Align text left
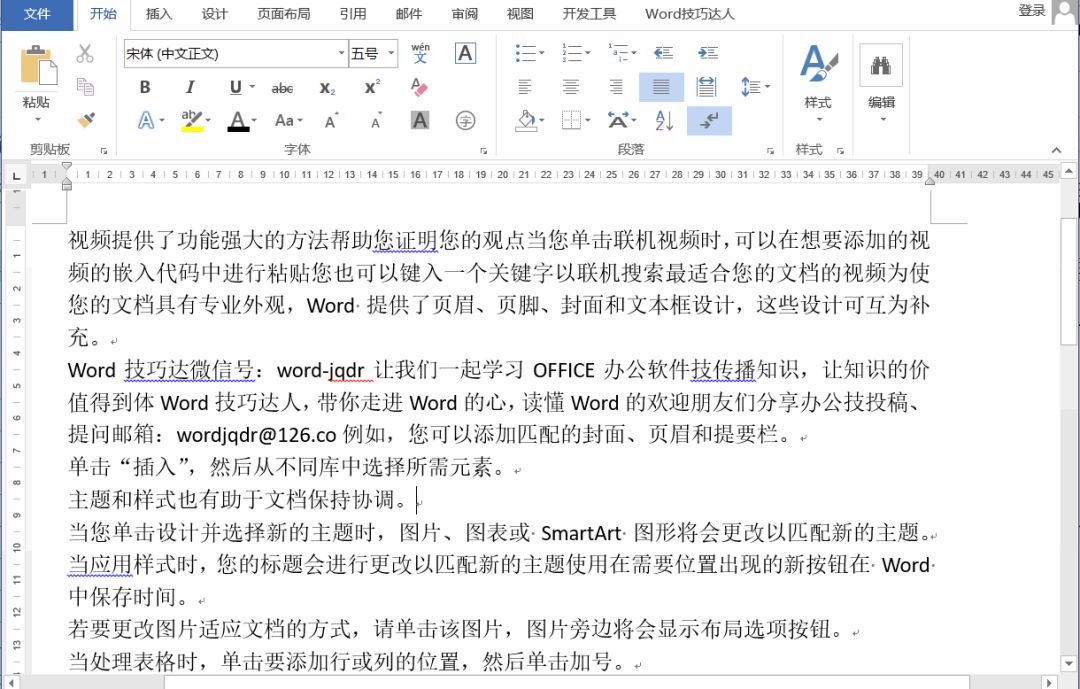The height and width of the screenshot is (689, 1080). (x=525, y=87)
